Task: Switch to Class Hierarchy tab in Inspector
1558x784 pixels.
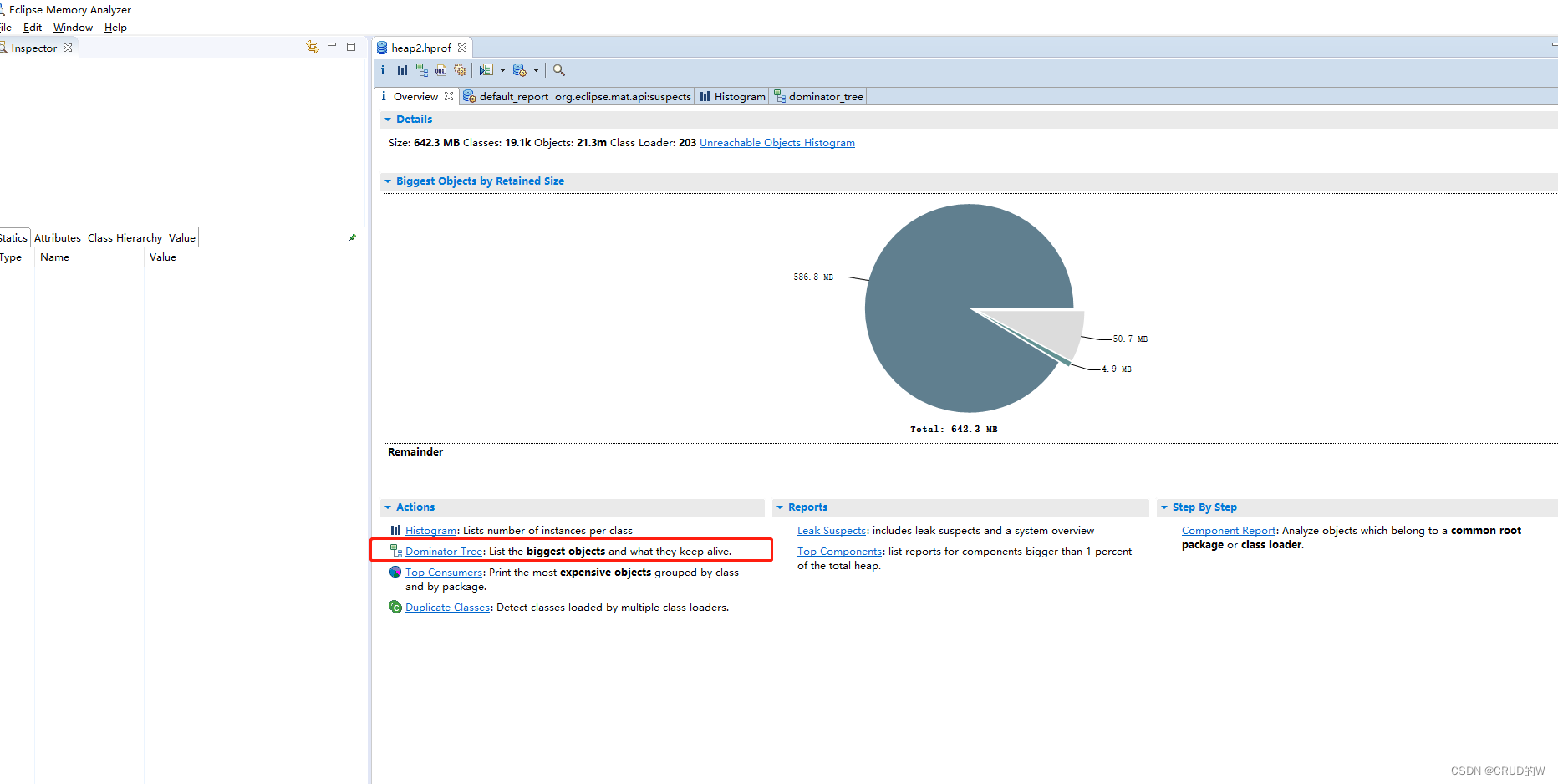Action: click(125, 238)
